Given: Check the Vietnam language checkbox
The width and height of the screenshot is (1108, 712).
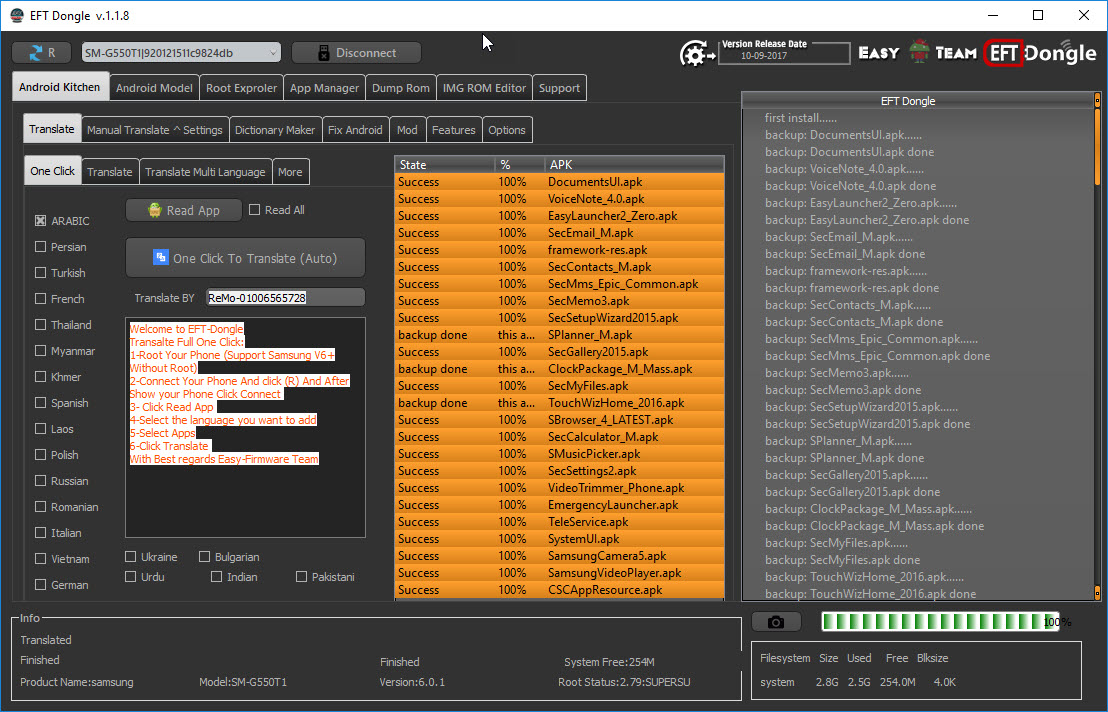Looking at the screenshot, I should point(40,558).
